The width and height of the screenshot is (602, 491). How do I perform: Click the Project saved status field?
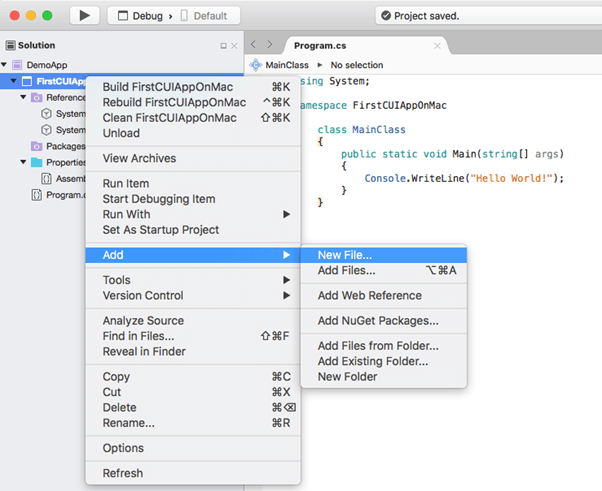488,16
